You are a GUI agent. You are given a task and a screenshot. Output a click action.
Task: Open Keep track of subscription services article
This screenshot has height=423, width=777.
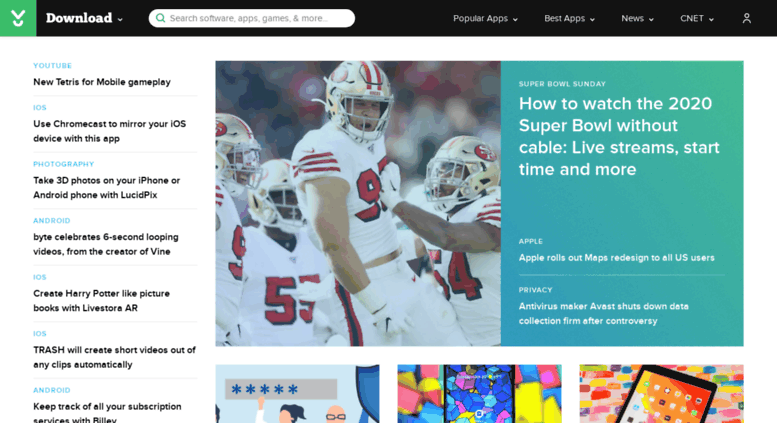[107, 413]
